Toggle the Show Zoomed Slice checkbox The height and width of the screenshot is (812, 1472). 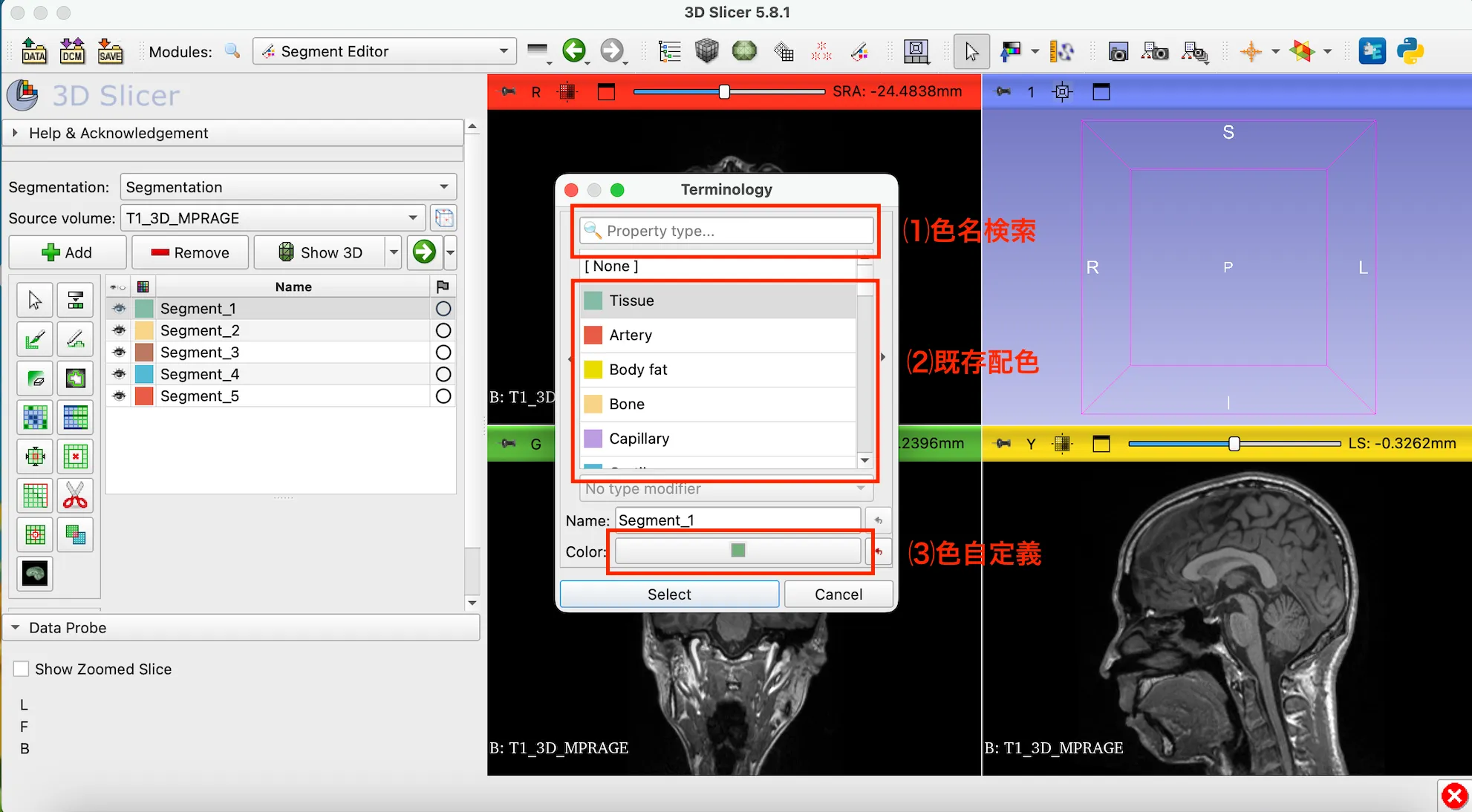pyautogui.click(x=22, y=668)
